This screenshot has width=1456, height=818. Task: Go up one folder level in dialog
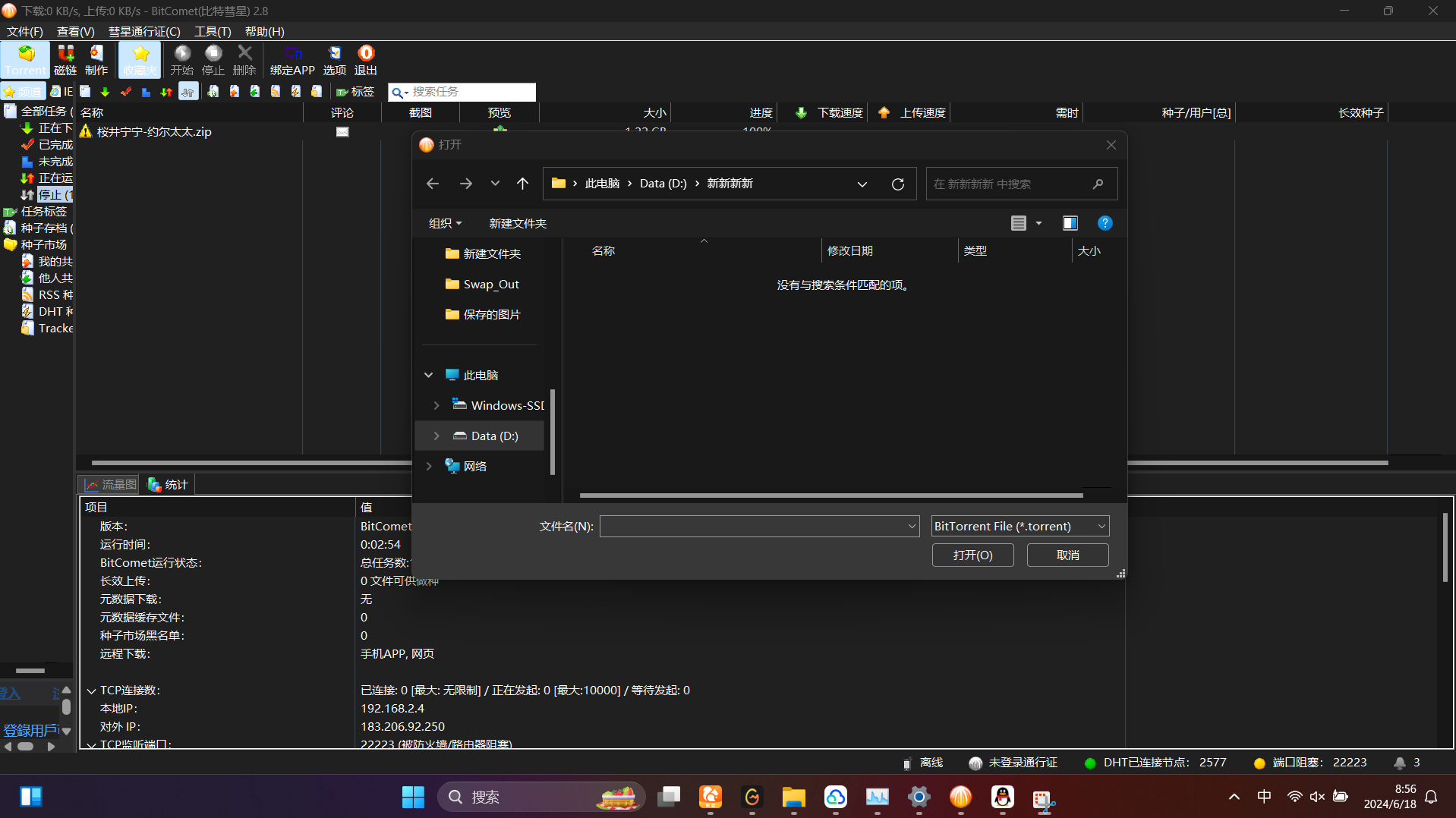[522, 184]
